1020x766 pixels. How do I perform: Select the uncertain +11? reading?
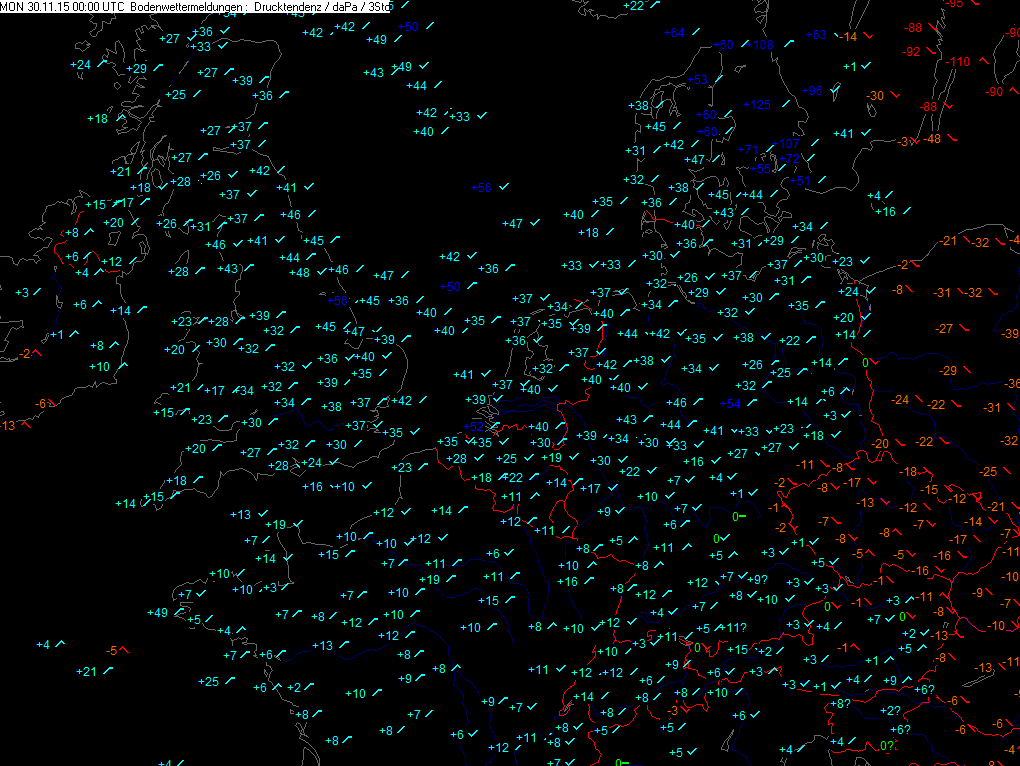(x=733, y=627)
